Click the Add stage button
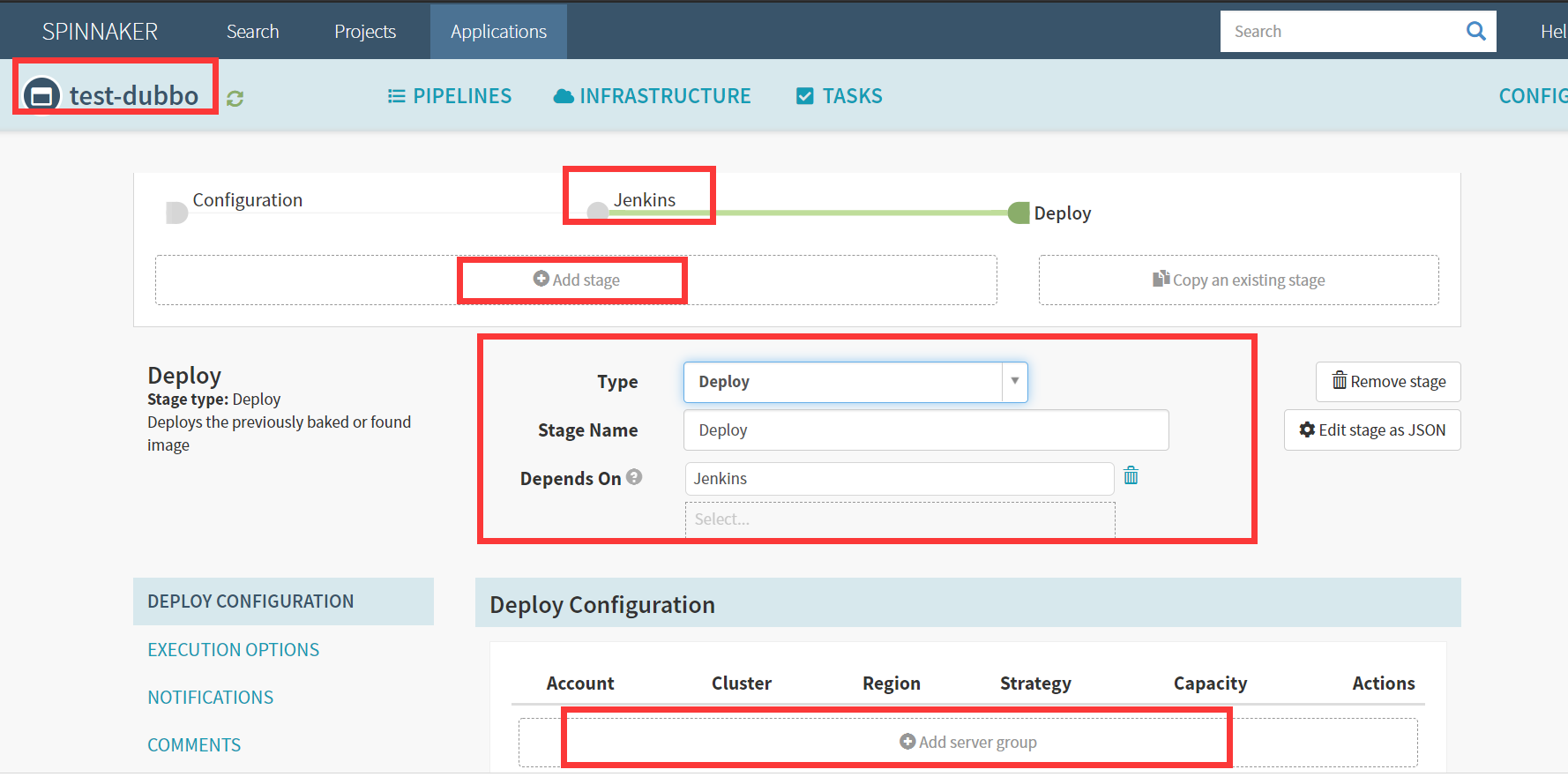This screenshot has height=777, width=1568. point(577,280)
